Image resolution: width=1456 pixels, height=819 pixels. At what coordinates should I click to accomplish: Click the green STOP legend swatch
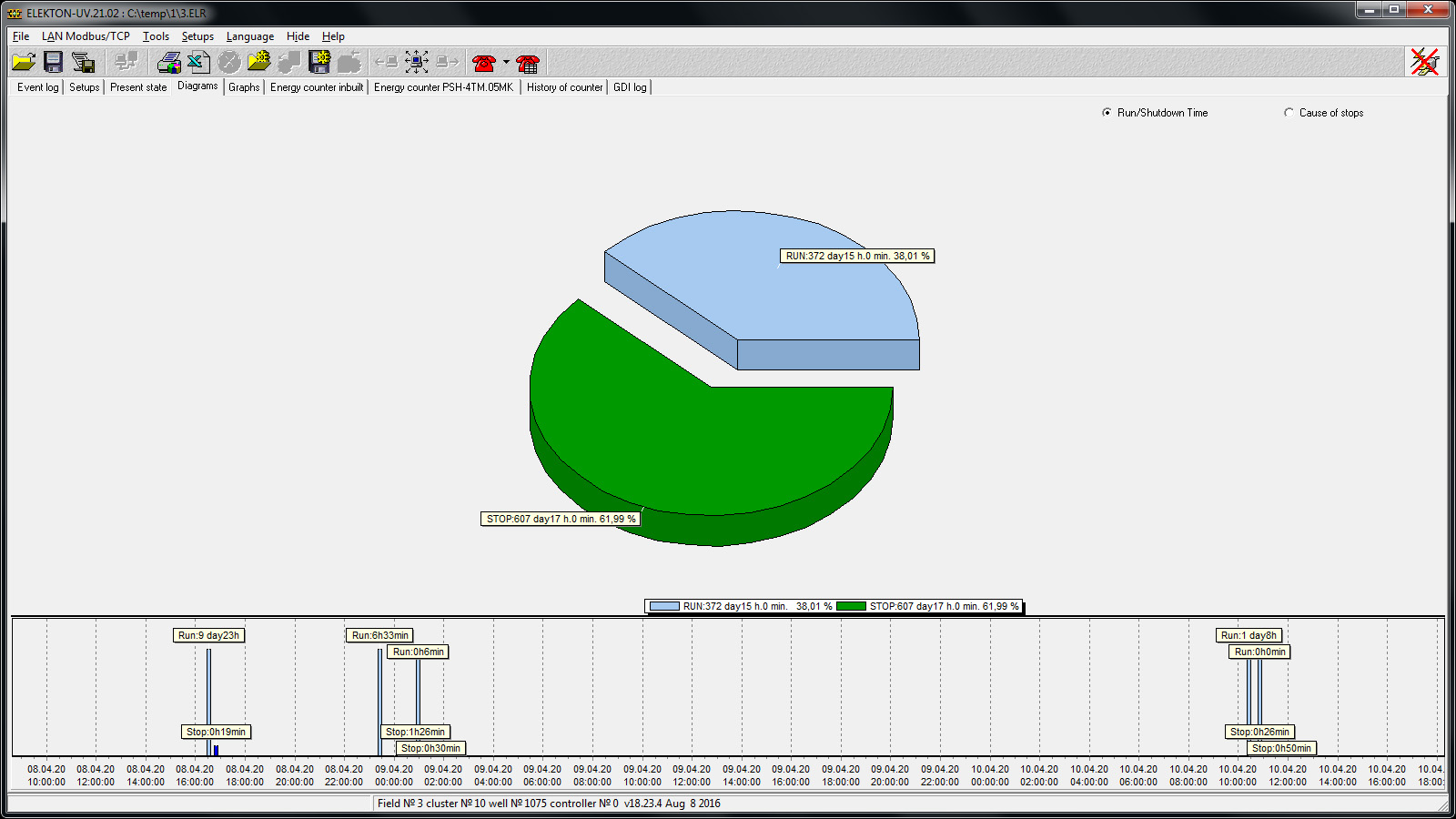click(x=851, y=606)
